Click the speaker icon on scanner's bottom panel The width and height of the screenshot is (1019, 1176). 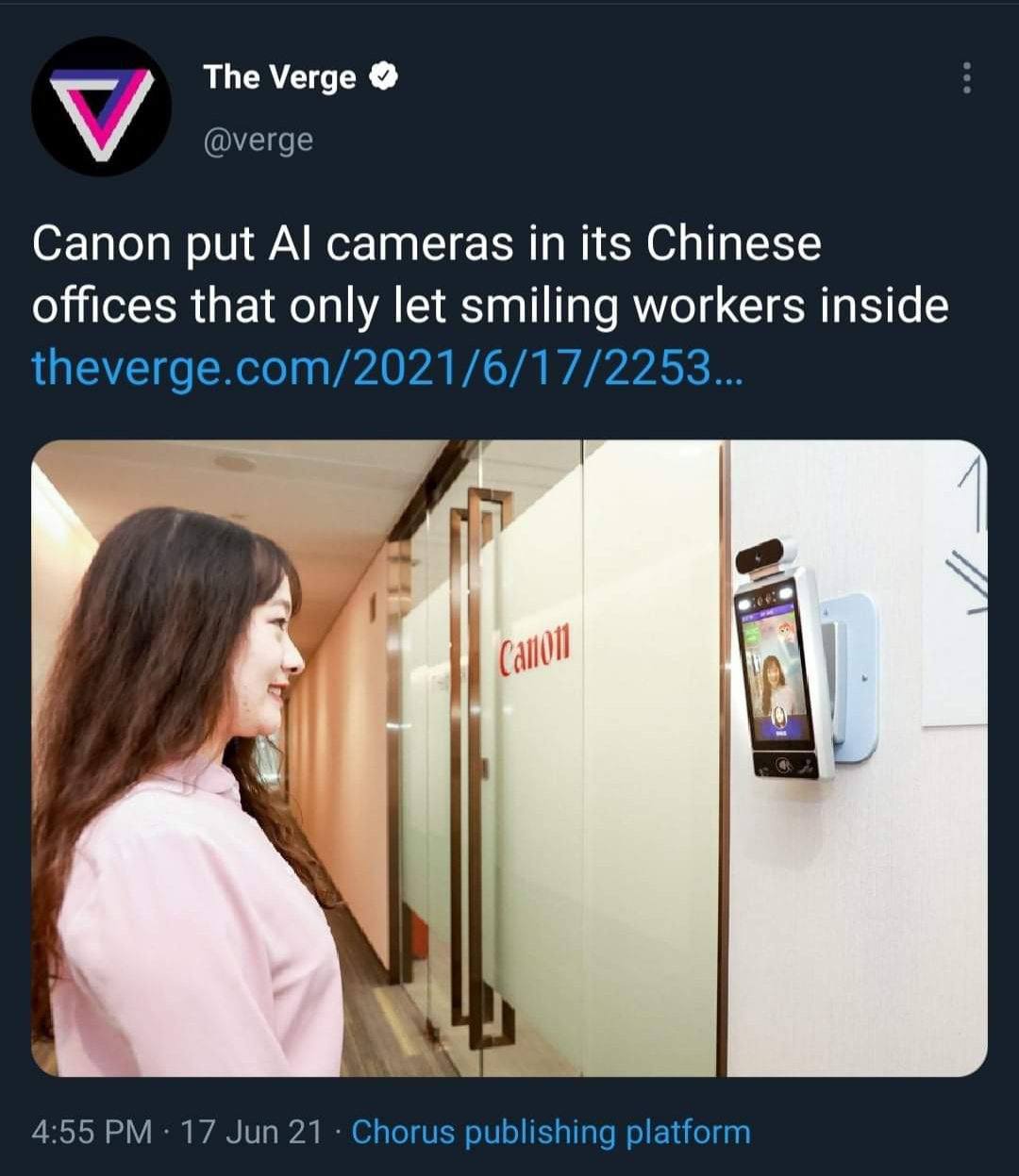coord(784,765)
